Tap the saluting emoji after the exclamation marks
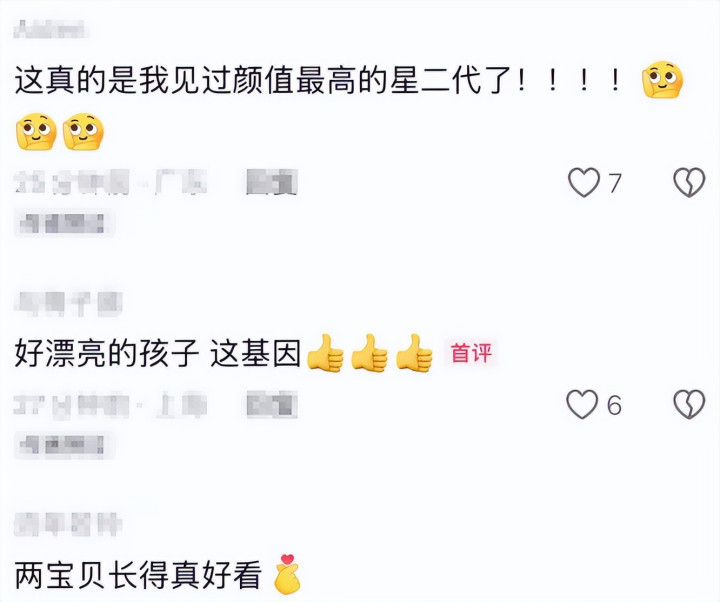 [662, 79]
